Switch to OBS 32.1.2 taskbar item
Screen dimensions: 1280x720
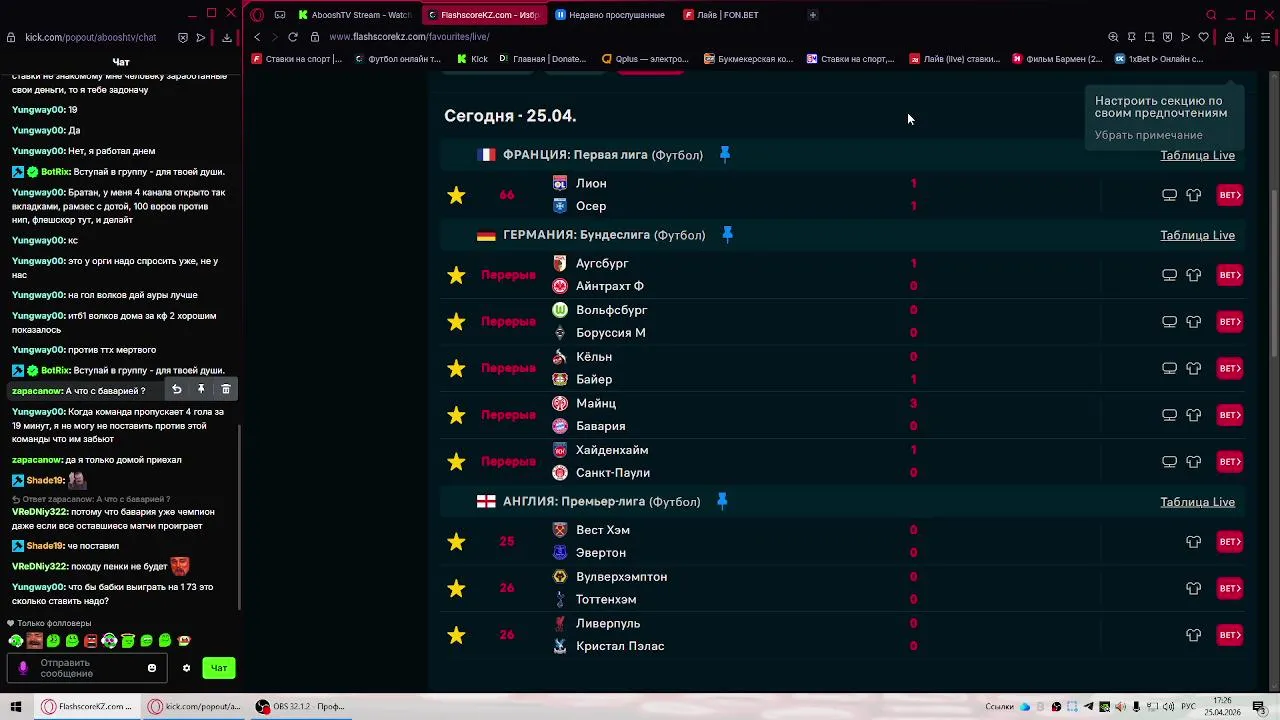(300, 706)
